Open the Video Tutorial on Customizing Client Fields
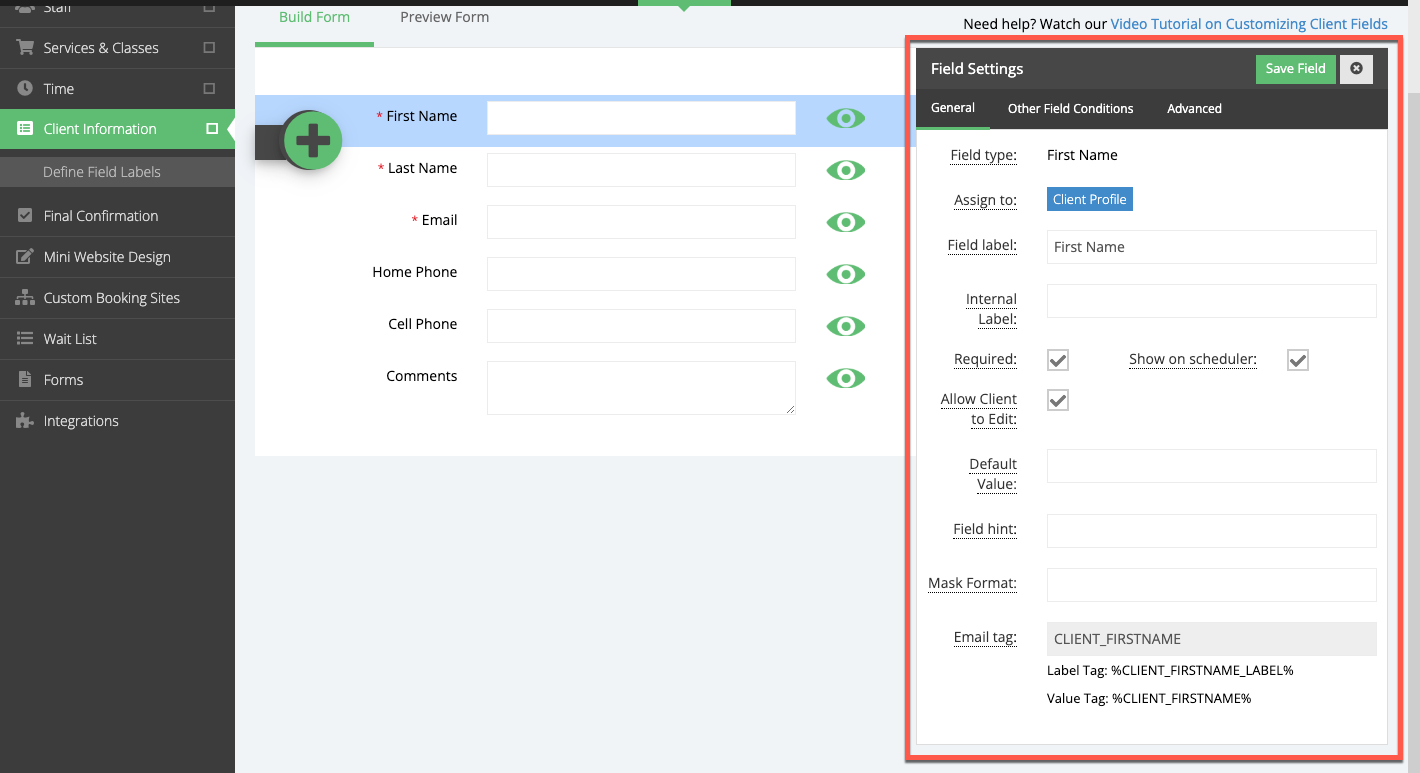1420x773 pixels. pyautogui.click(x=1248, y=23)
